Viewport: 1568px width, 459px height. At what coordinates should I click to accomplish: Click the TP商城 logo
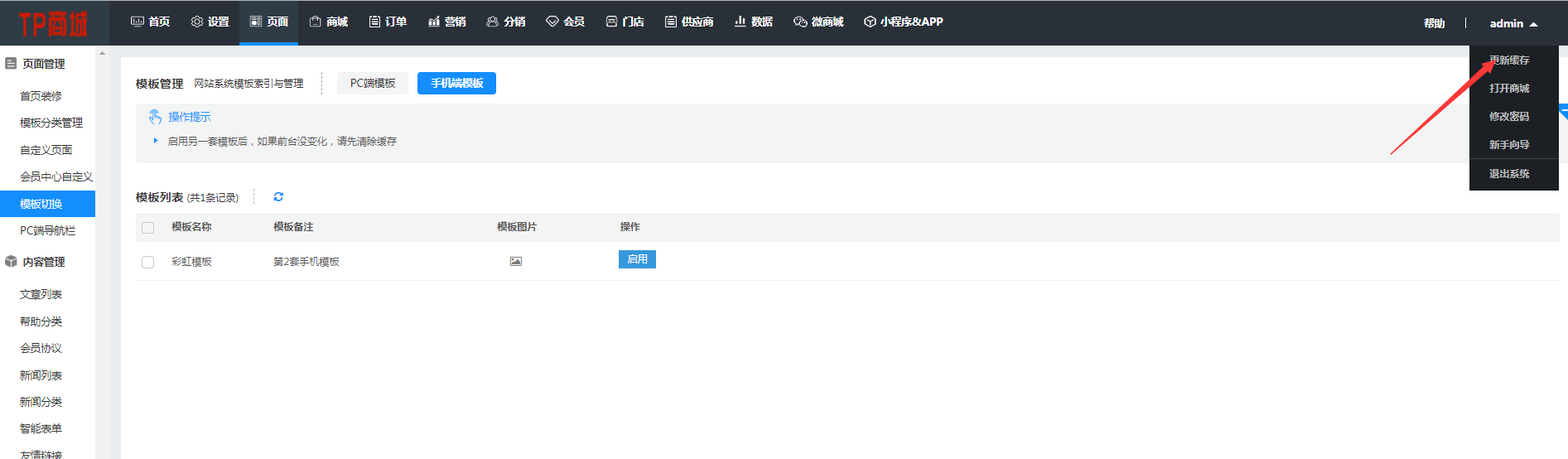(x=53, y=24)
